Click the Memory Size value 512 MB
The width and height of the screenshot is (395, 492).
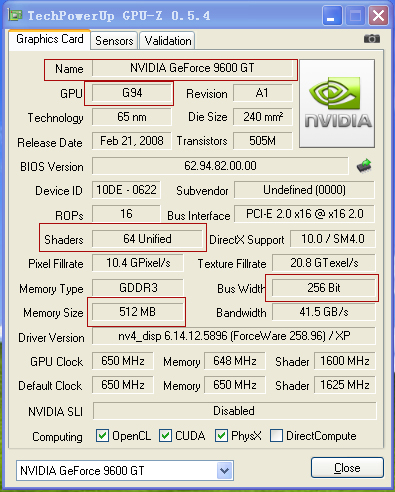(138, 312)
